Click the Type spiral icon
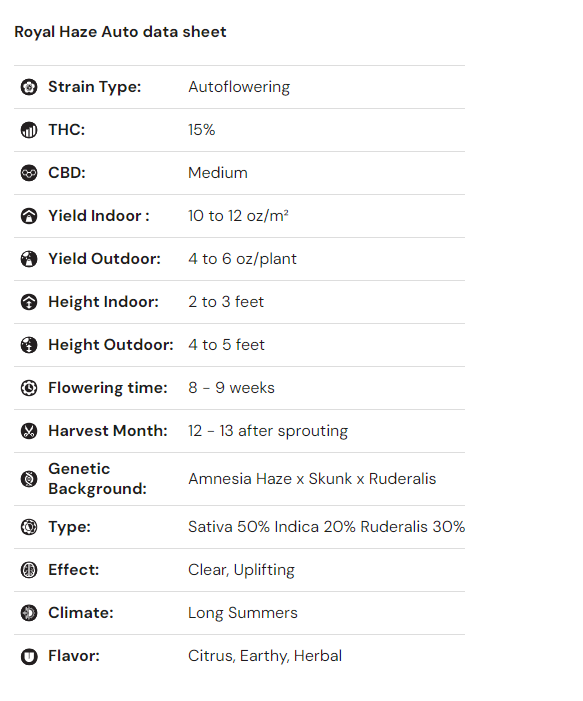Image resolution: width=583 pixels, height=701 pixels. [29, 527]
